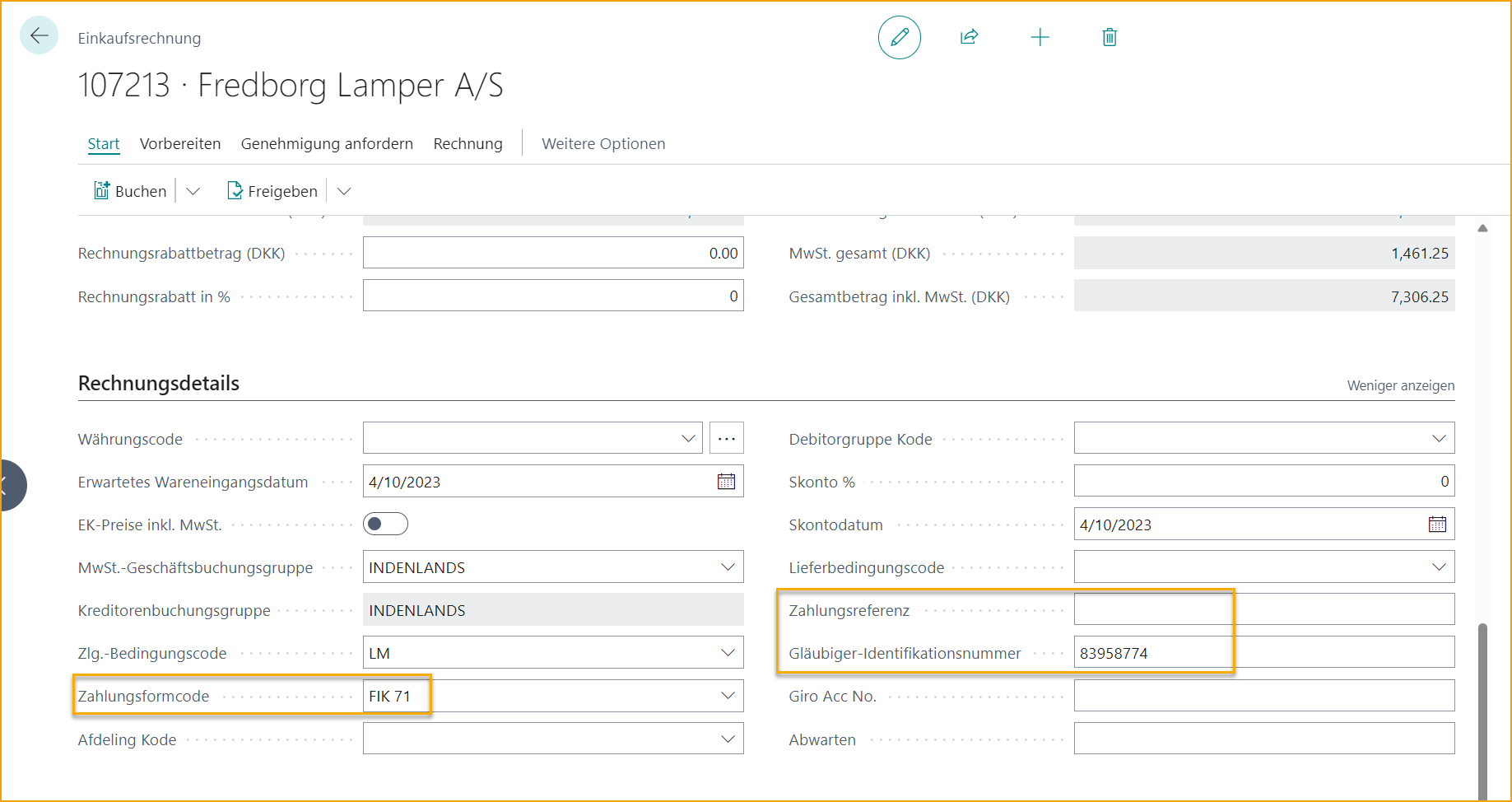Click the back arrow button
Viewport: 1512px width, 802px height.
click(39, 35)
